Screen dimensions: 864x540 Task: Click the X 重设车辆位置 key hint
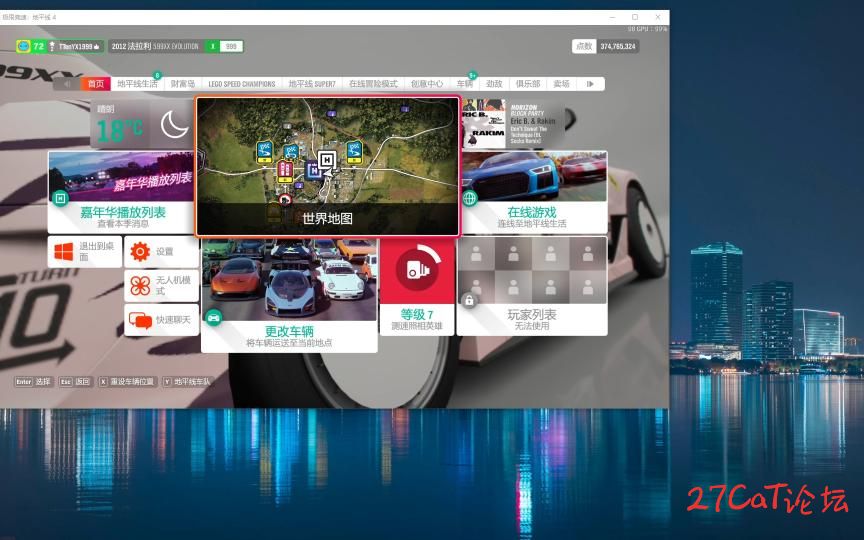coord(128,381)
